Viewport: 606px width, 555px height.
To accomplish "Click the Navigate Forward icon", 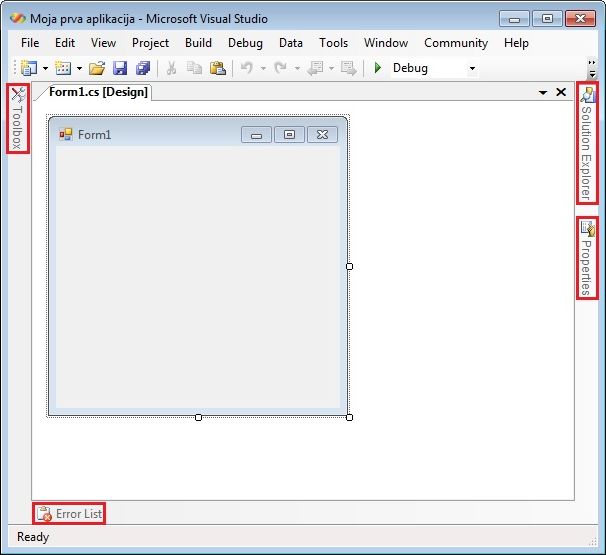I will pos(349,68).
